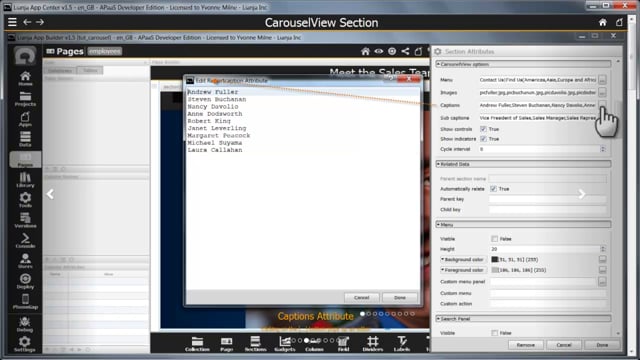The width and height of the screenshot is (640, 360).
Task: Open Console in the left sidebar
Action: click(x=25, y=240)
